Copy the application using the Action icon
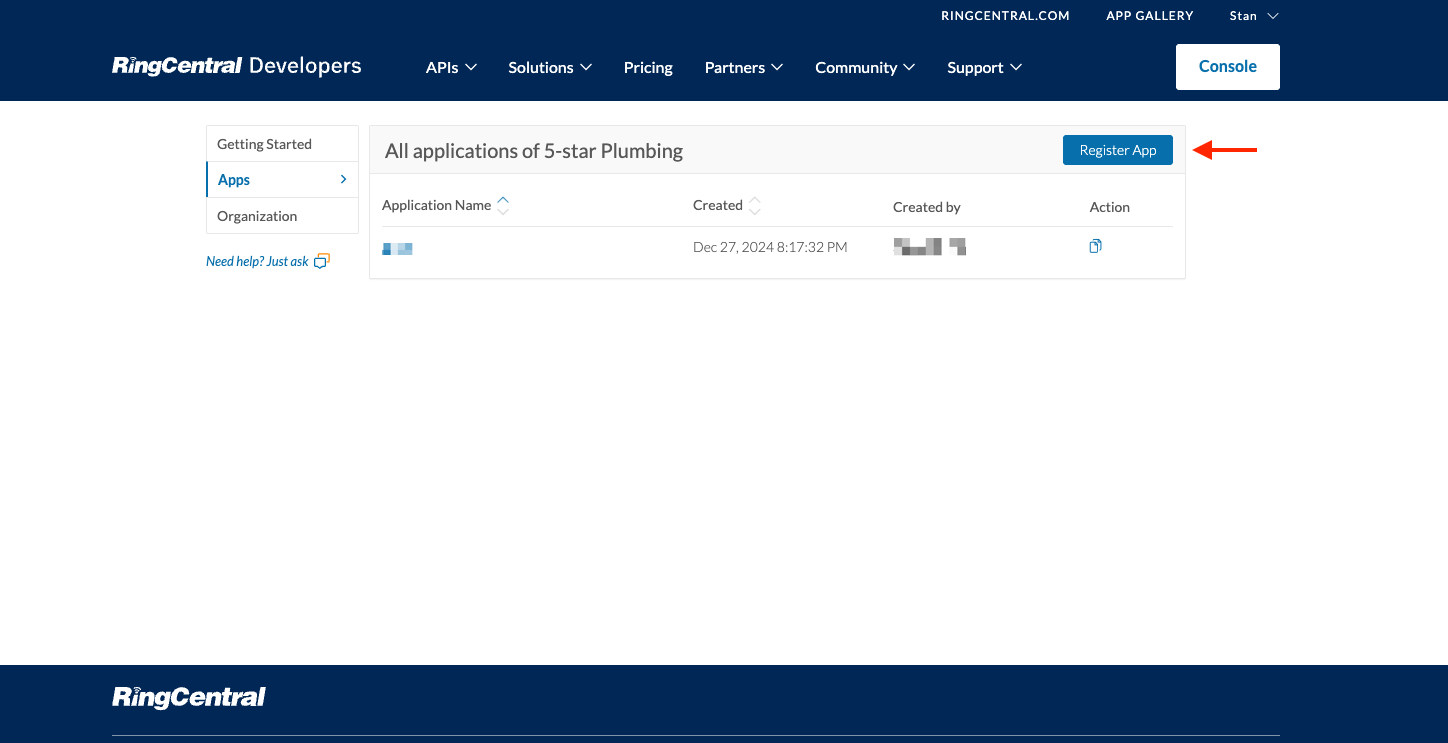This screenshot has width=1448, height=743. [1095, 246]
